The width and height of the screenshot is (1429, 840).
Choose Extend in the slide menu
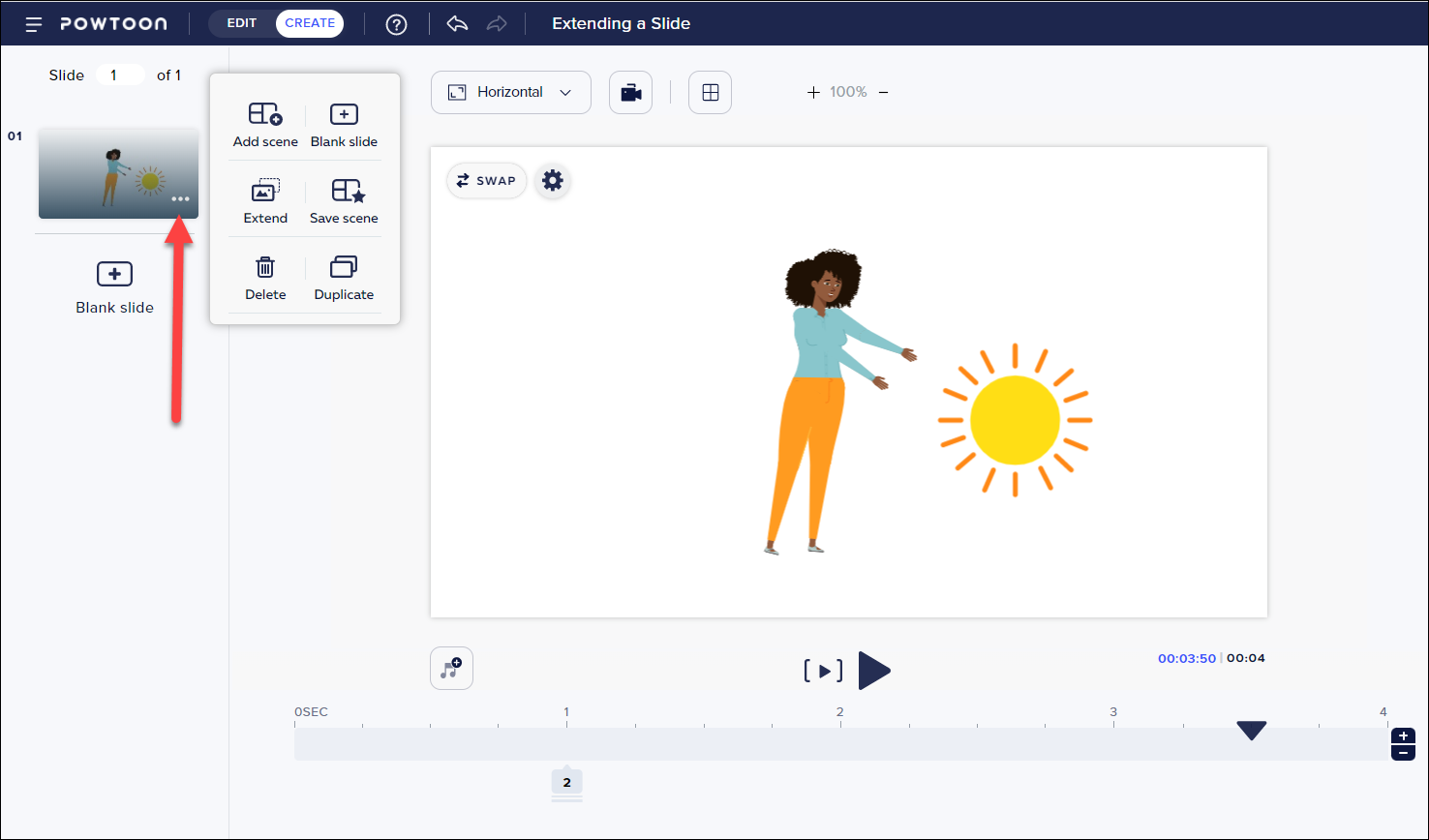(265, 201)
